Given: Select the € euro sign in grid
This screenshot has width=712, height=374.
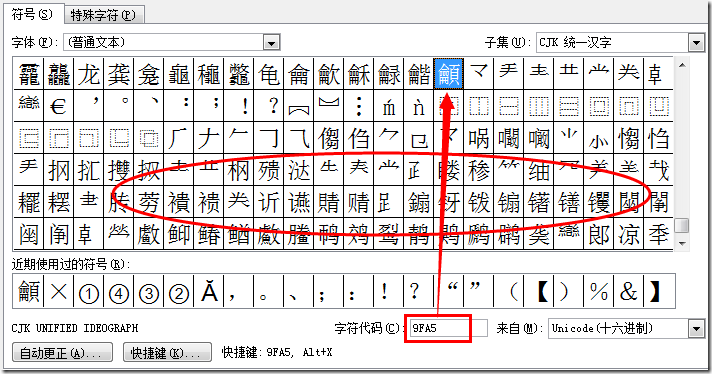Looking at the screenshot, I should pyautogui.click(x=59, y=106).
